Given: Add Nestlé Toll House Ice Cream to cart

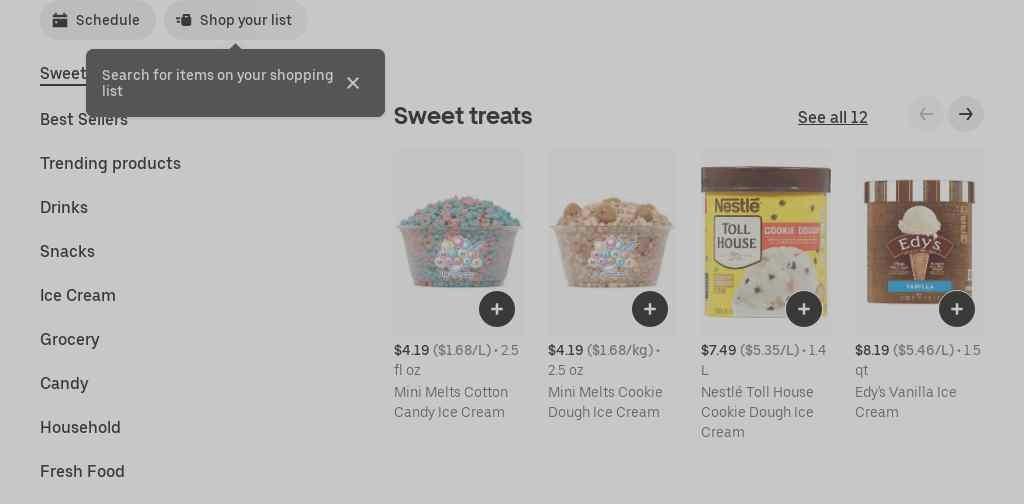Looking at the screenshot, I should (x=804, y=309).
